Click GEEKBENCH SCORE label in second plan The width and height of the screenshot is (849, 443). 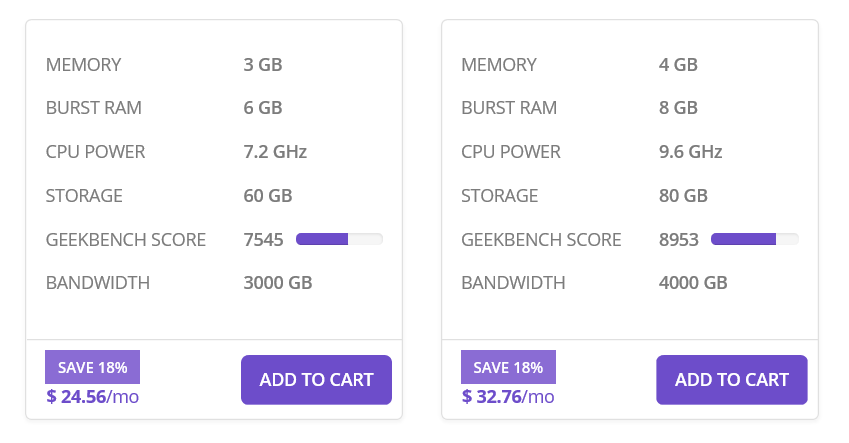[541, 239]
